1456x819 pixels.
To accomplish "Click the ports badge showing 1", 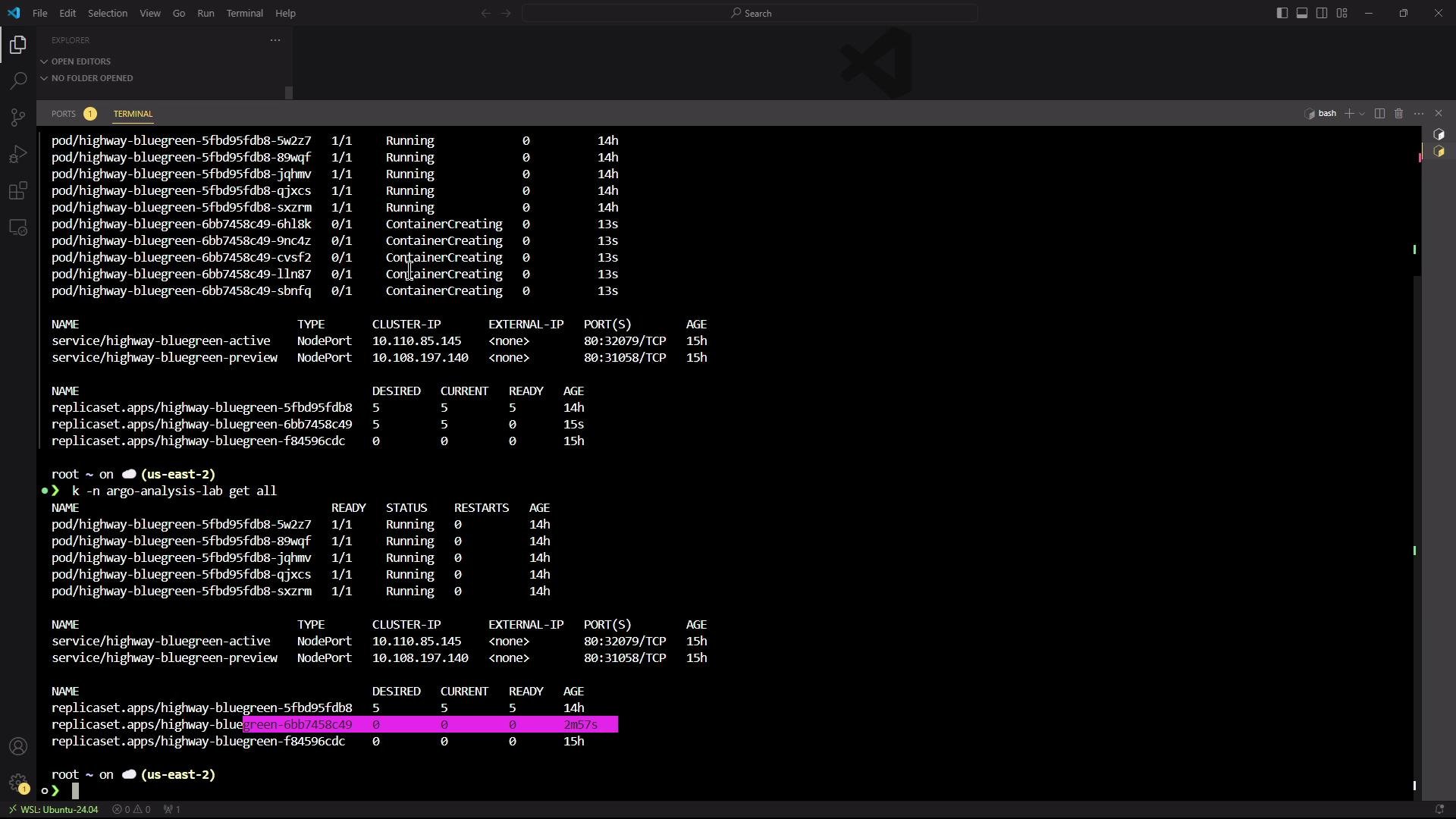I will click(90, 114).
